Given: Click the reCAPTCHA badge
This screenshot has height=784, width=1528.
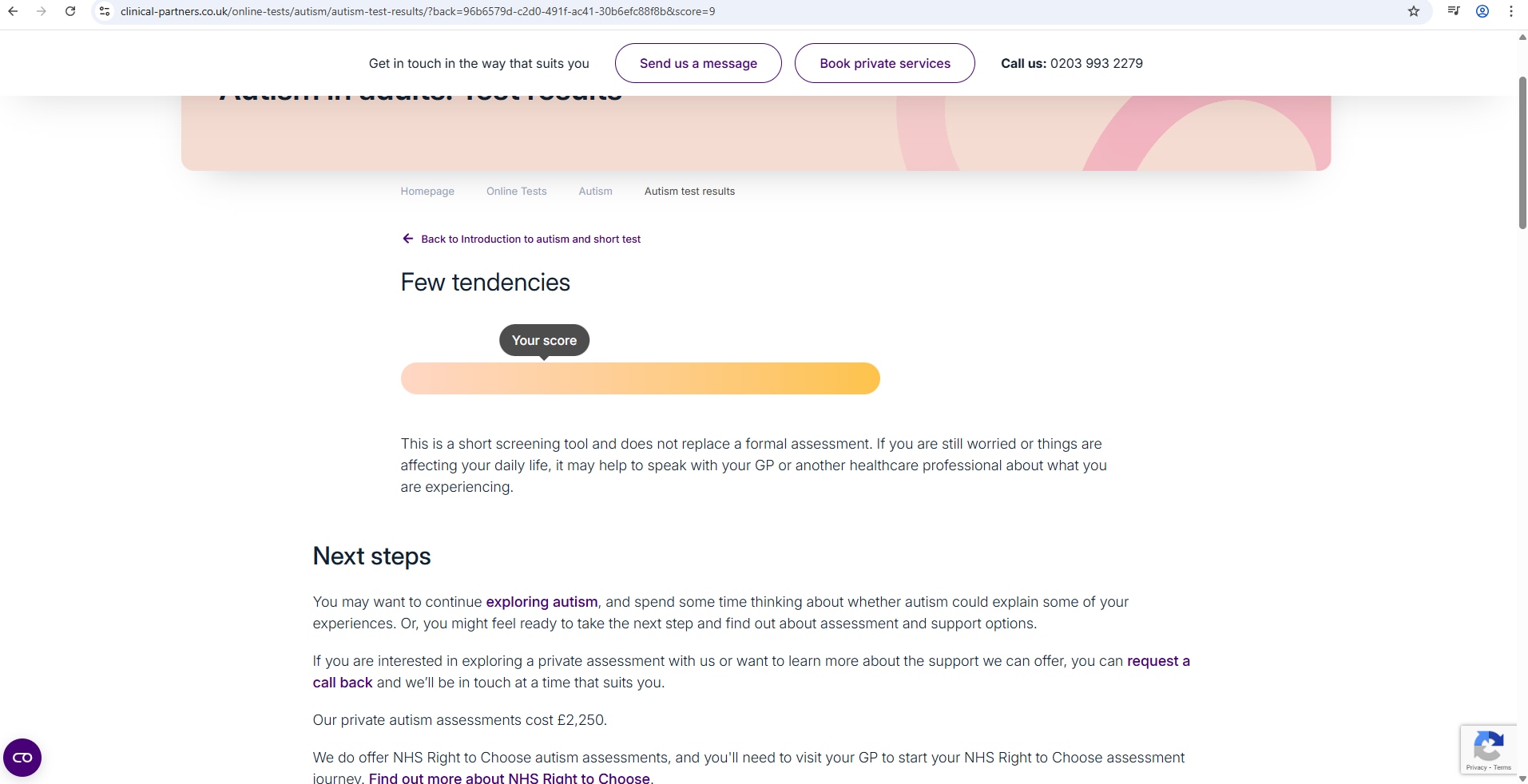Looking at the screenshot, I should point(1488,750).
